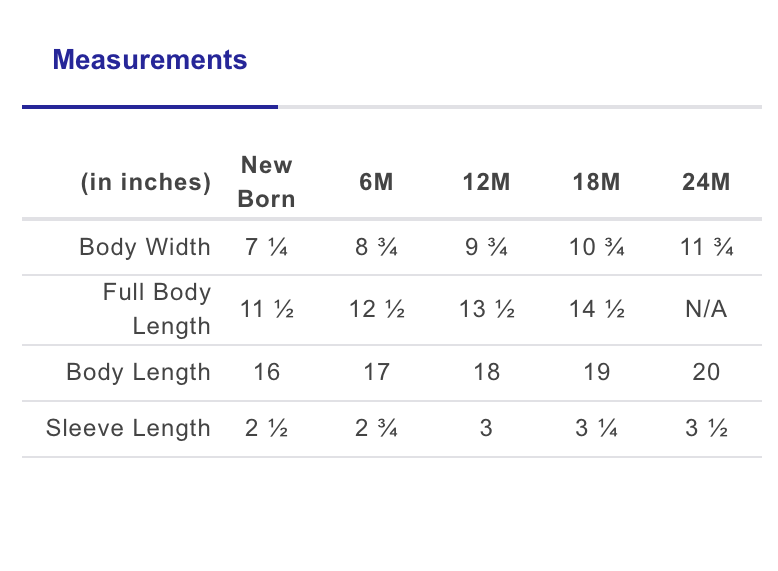Click the 12M size column header
This screenshot has width=778, height=571.
pyautogui.click(x=487, y=183)
